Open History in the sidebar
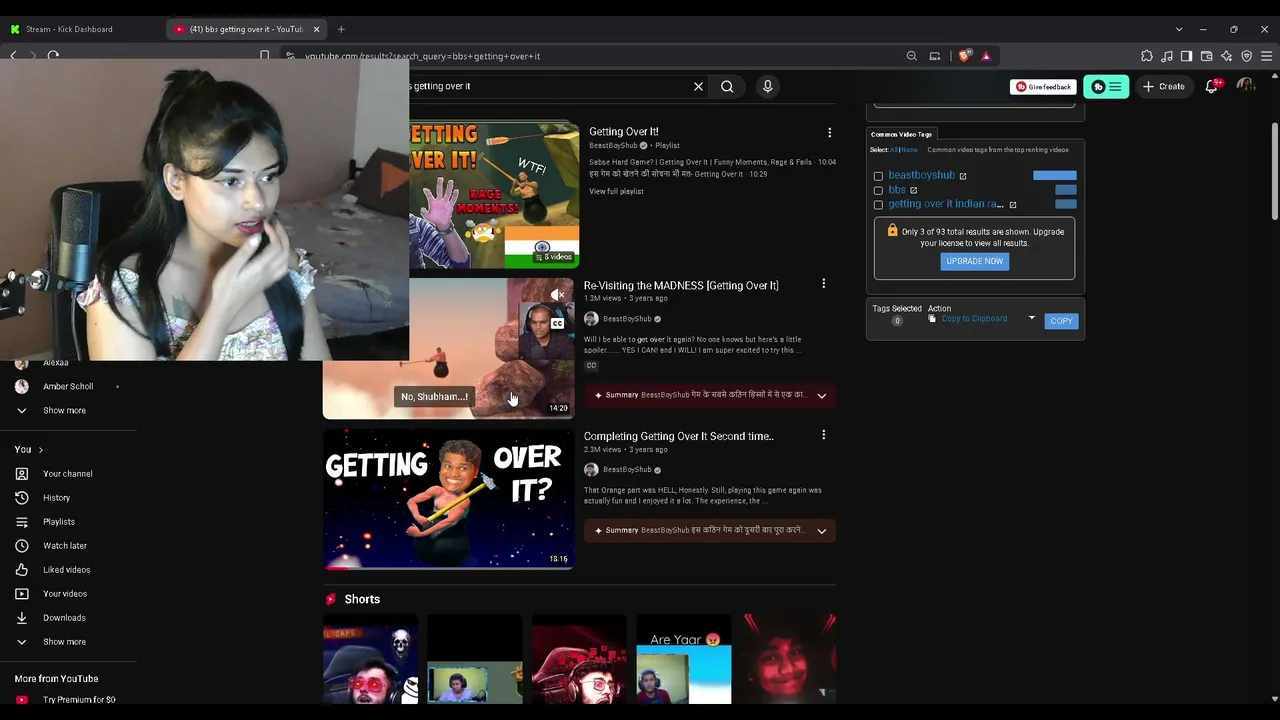 click(56, 497)
